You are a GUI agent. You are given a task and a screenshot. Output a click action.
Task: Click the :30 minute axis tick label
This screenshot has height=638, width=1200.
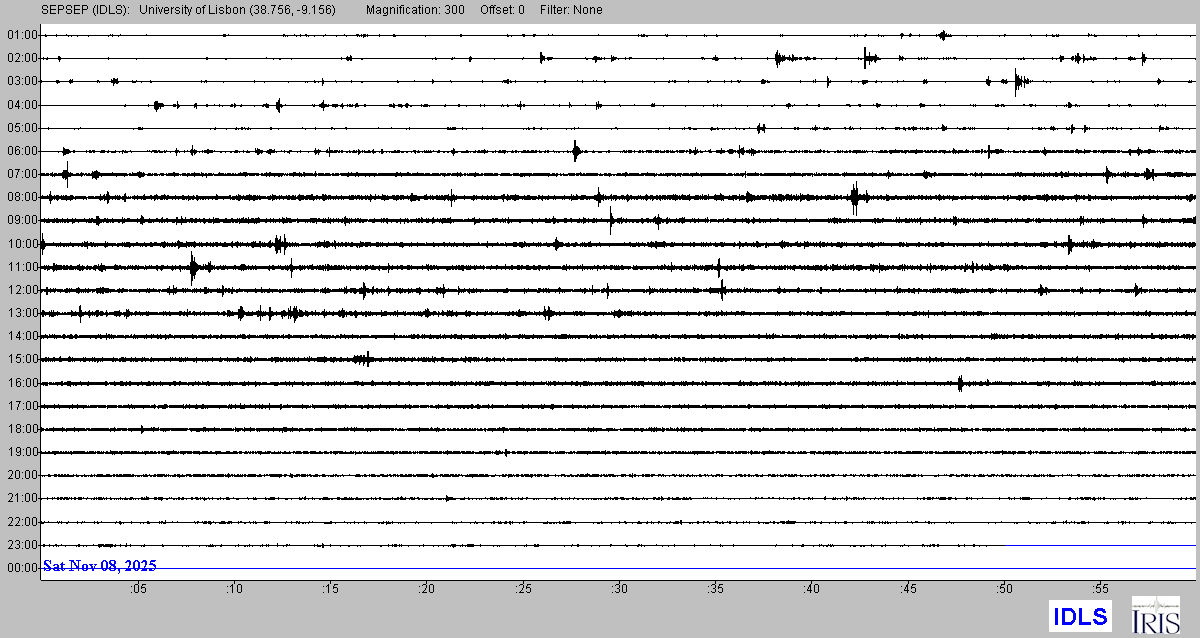(x=619, y=589)
